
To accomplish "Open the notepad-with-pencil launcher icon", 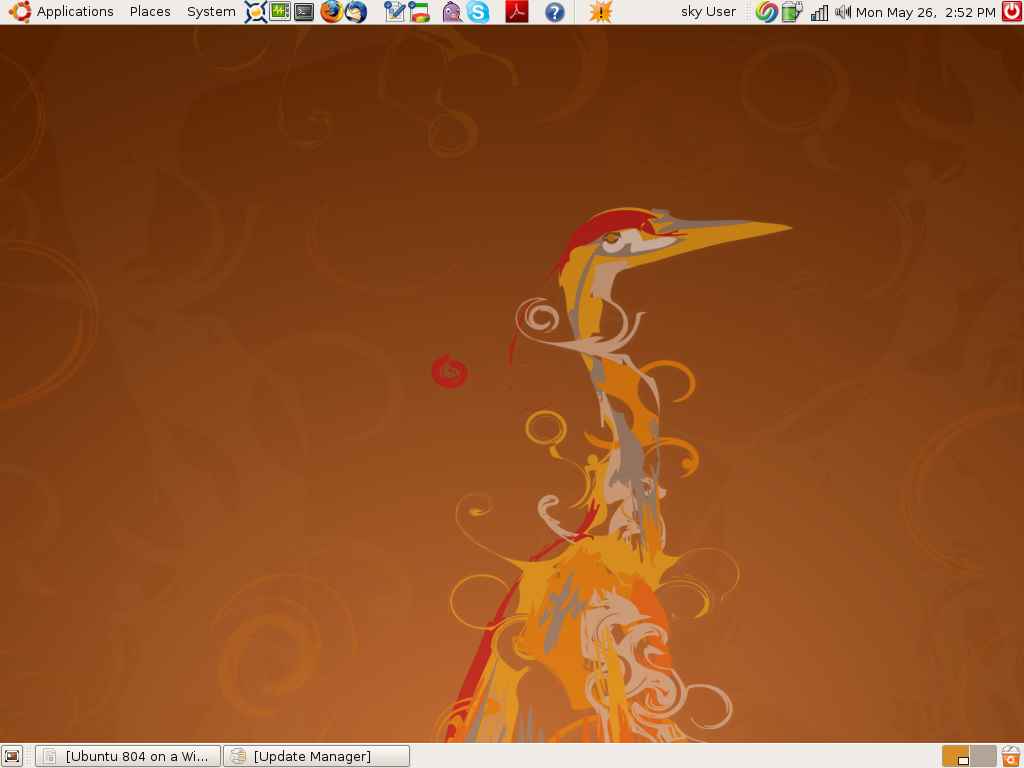I will pyautogui.click(x=394, y=12).
